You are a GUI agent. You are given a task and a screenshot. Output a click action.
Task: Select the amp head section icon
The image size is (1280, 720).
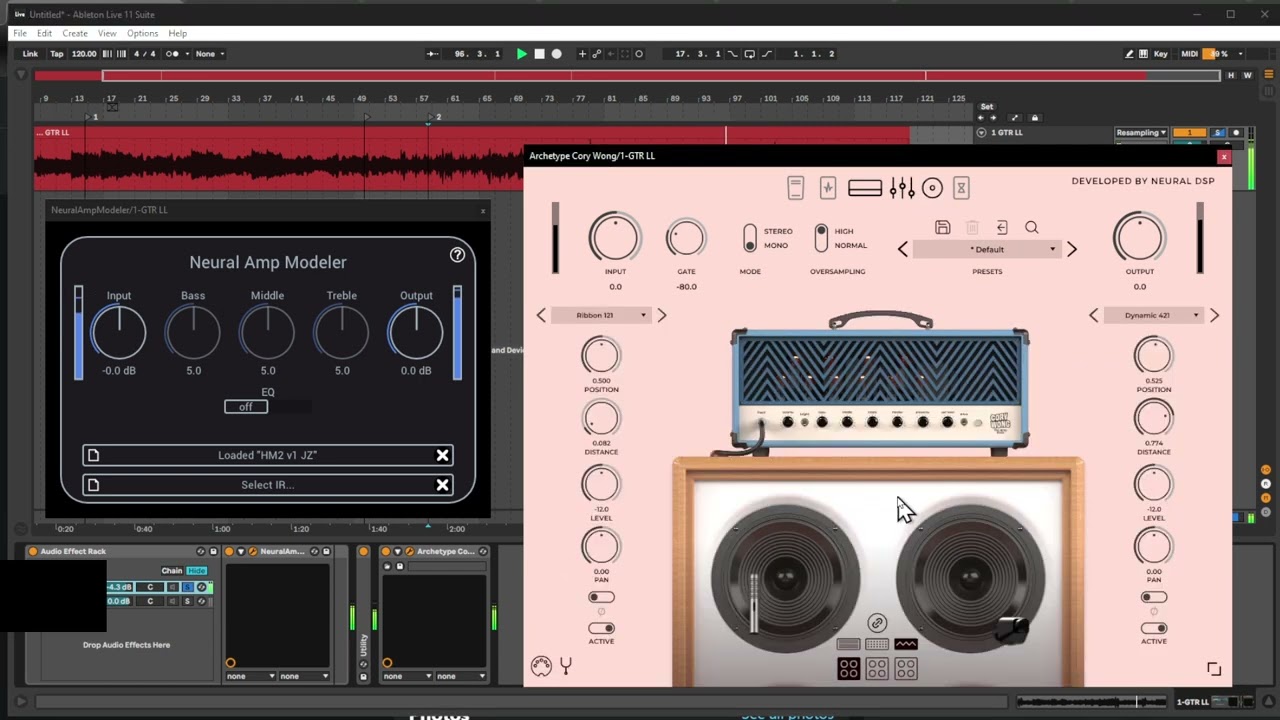(x=865, y=188)
